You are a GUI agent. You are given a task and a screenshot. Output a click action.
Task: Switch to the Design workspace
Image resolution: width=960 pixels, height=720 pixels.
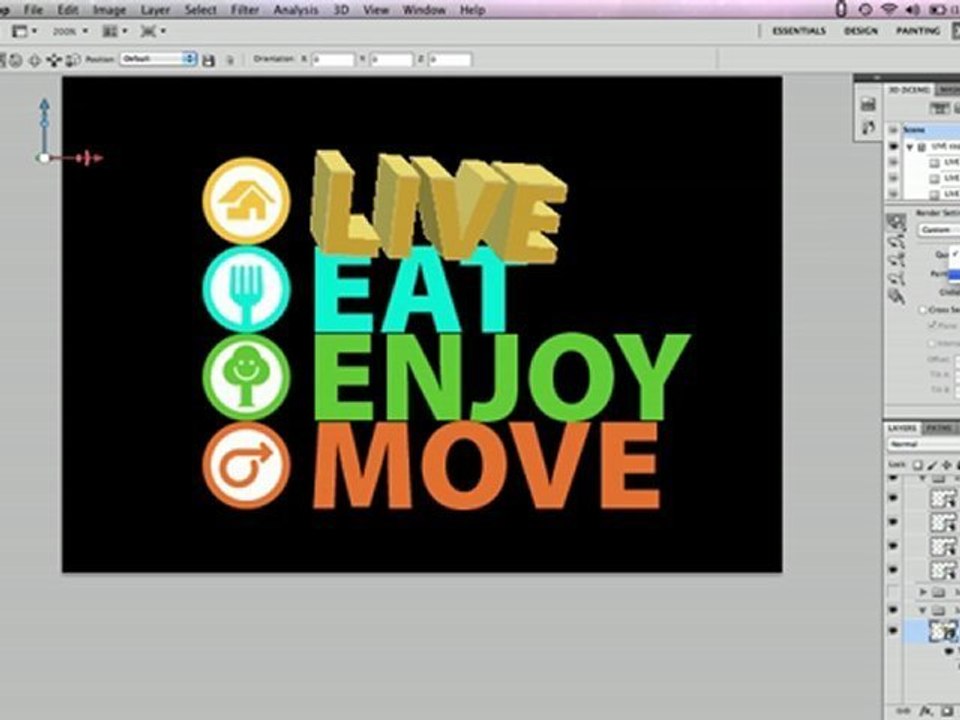(x=860, y=31)
